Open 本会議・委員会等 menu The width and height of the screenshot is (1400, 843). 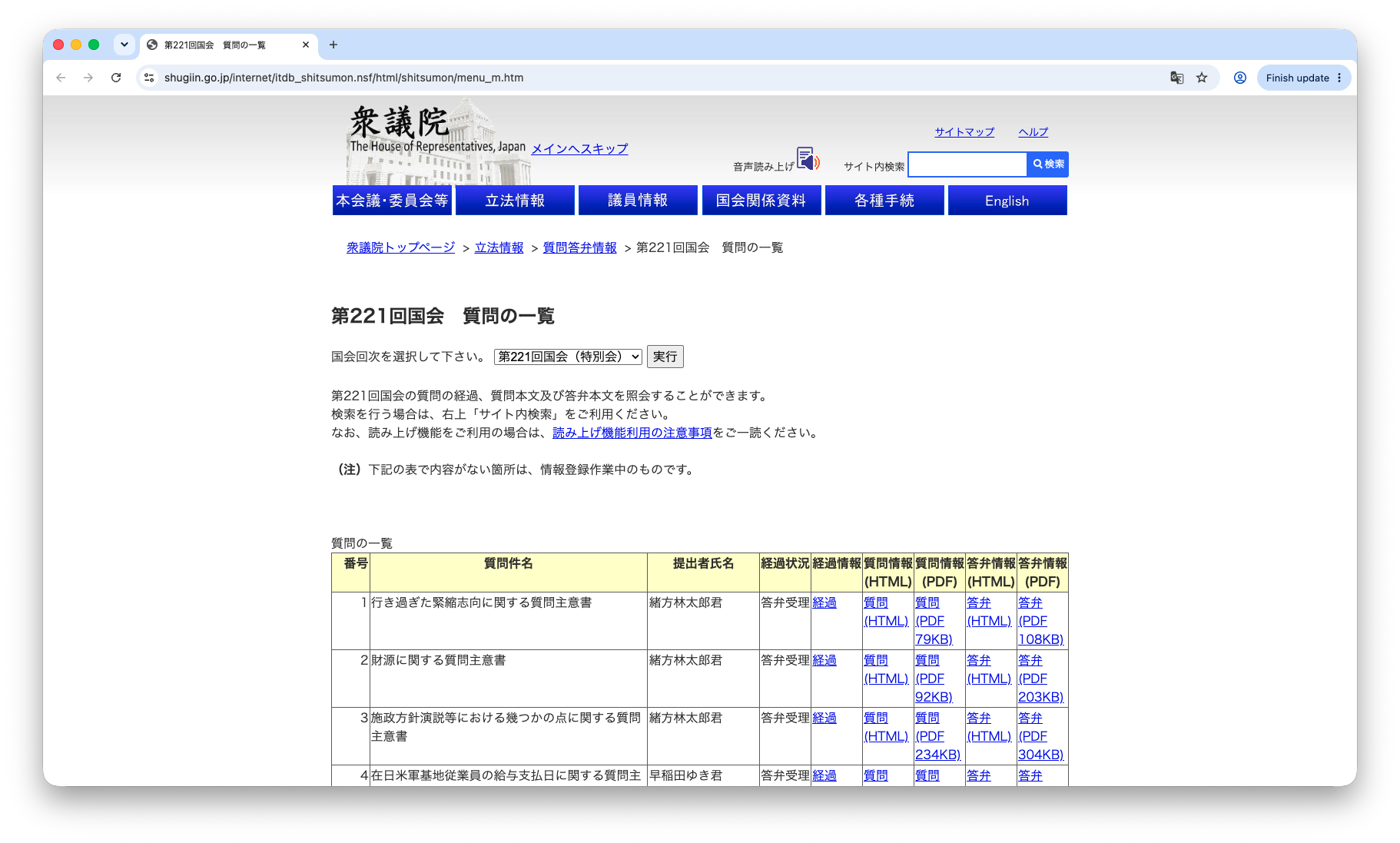point(392,201)
